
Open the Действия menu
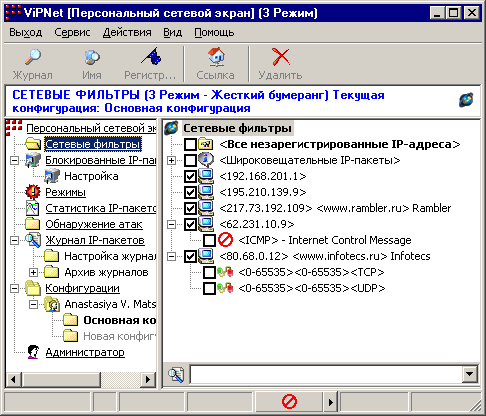click(x=127, y=32)
